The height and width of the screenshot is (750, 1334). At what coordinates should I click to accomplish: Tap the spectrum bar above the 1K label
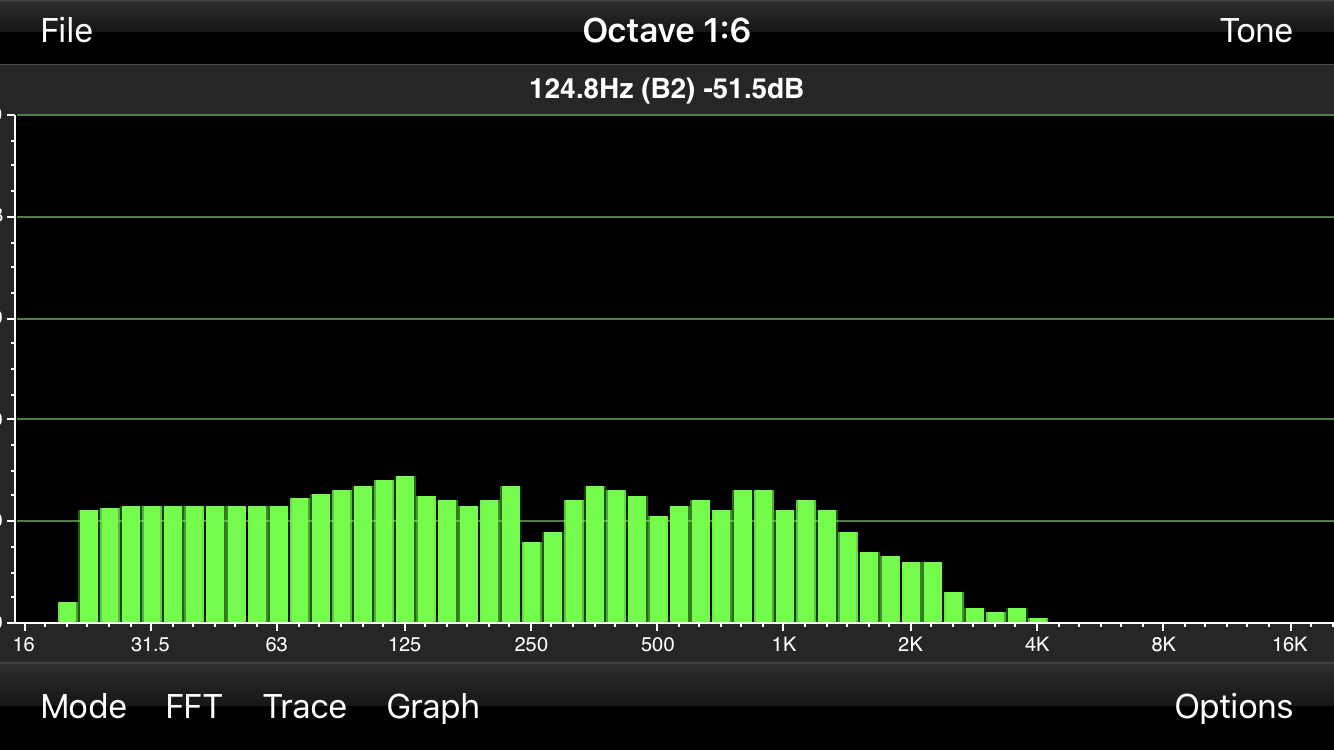[785, 566]
